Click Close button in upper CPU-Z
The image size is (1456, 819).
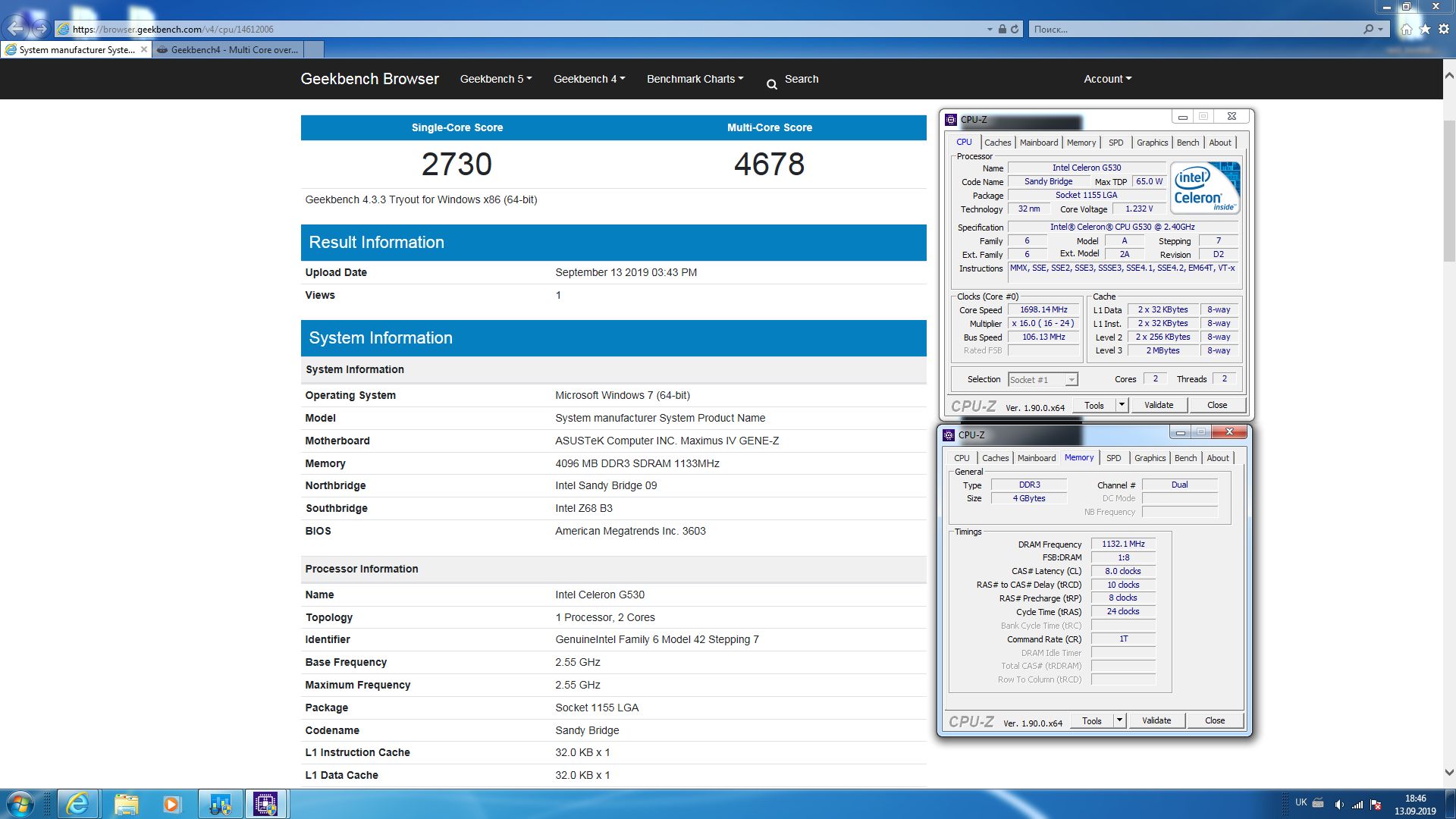1217,405
